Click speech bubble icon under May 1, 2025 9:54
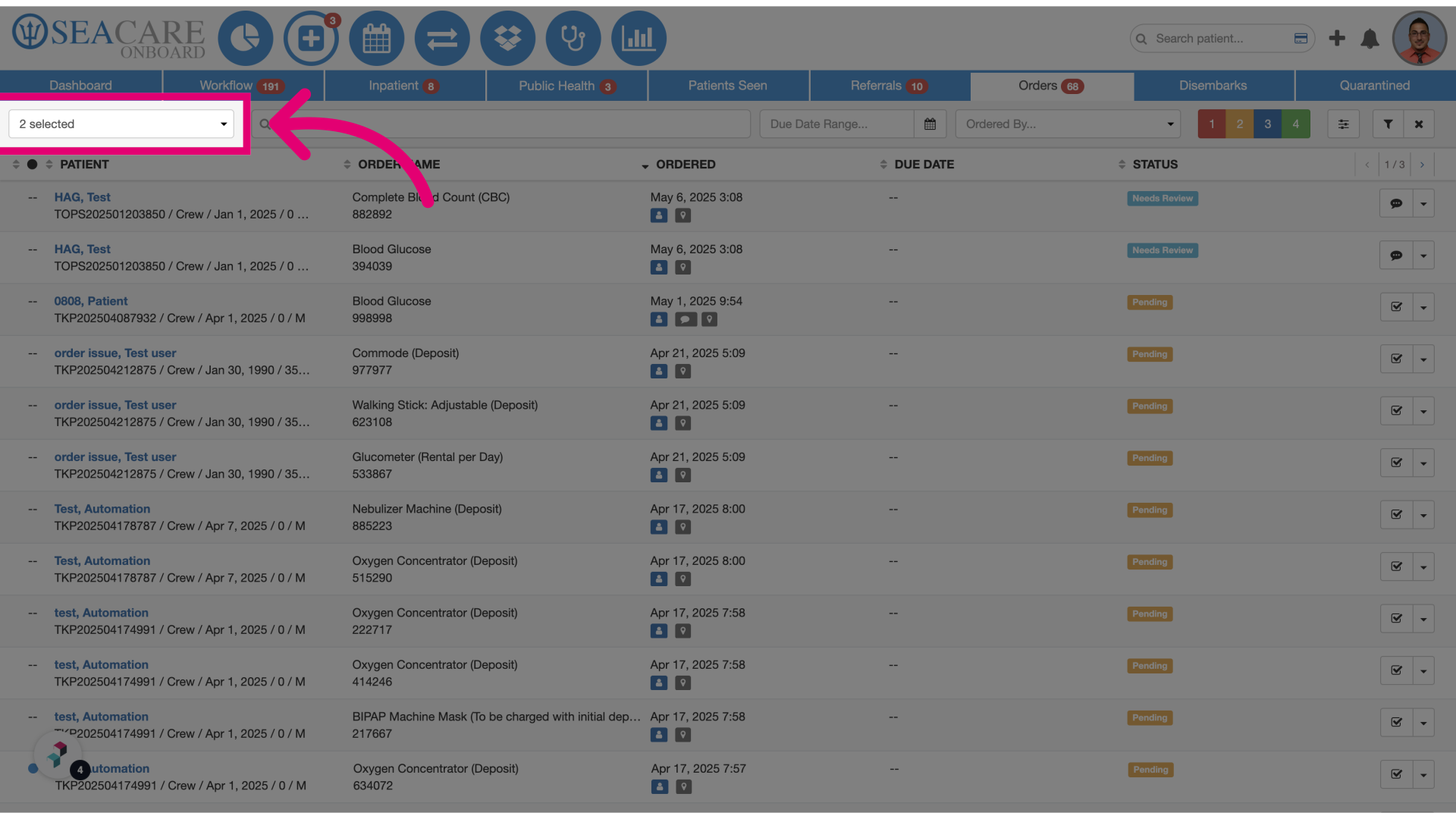The height and width of the screenshot is (819, 1456). click(686, 319)
